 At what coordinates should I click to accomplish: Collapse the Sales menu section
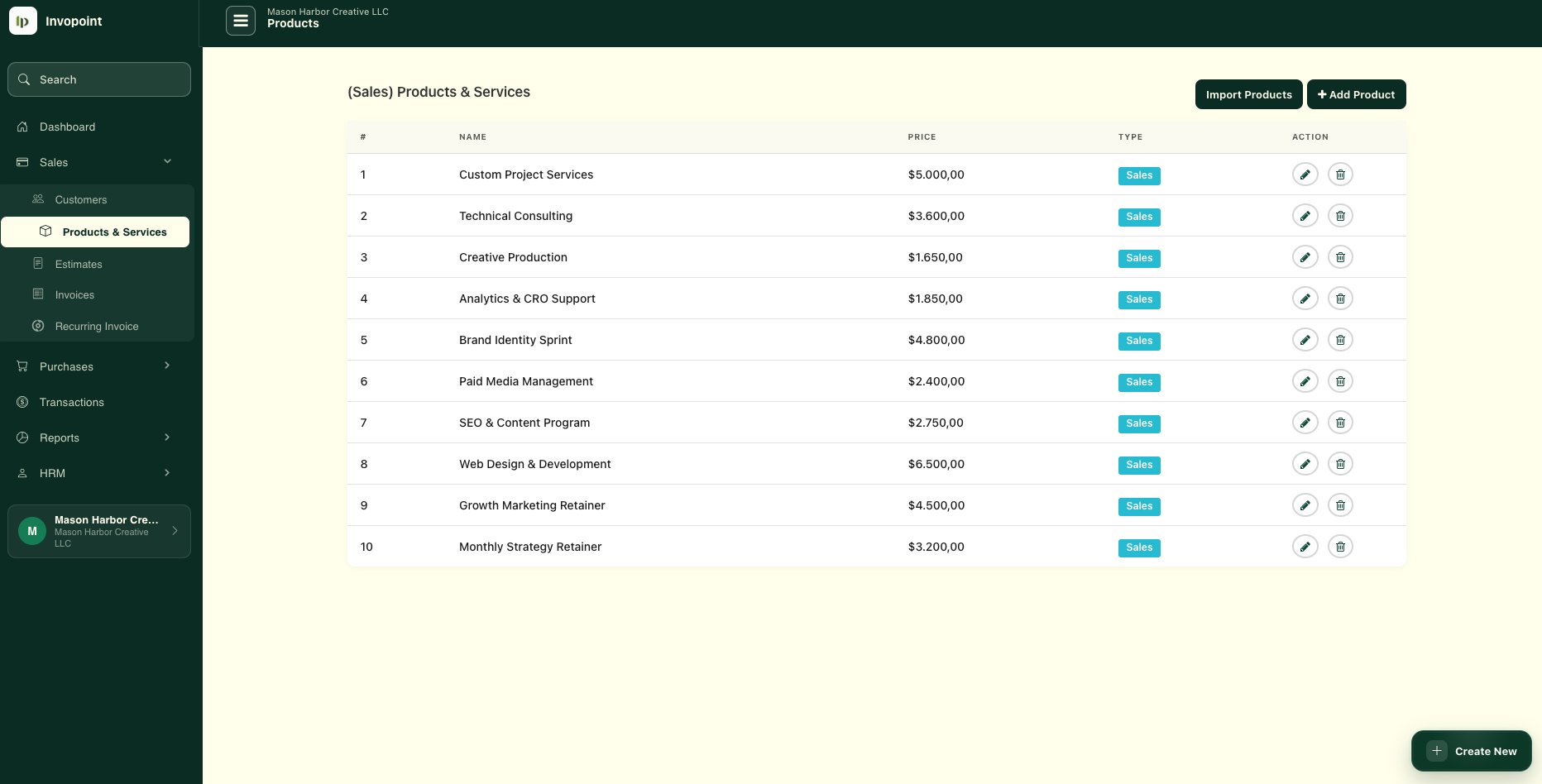coord(167,162)
